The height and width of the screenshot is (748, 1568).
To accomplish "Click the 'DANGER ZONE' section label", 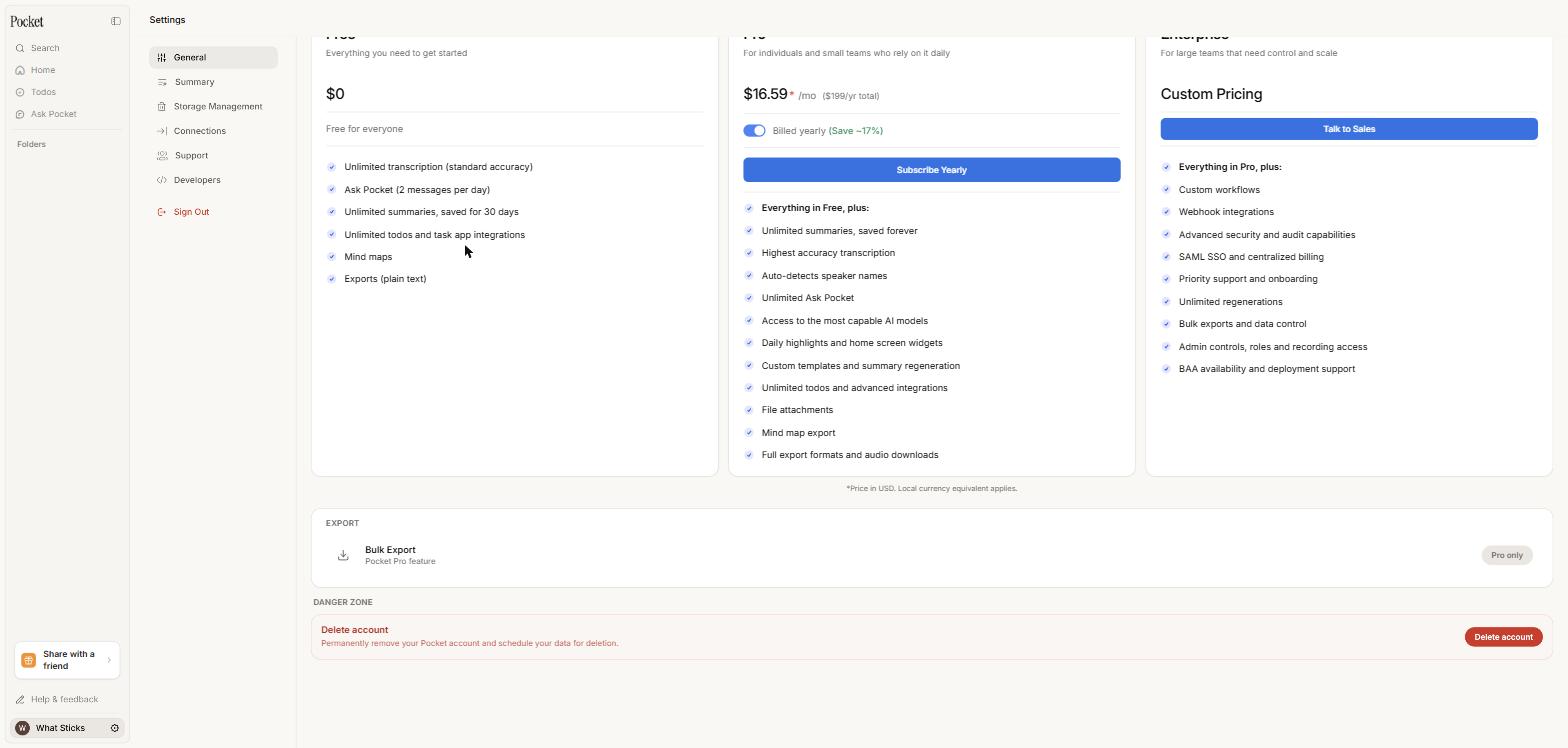I will point(342,602).
